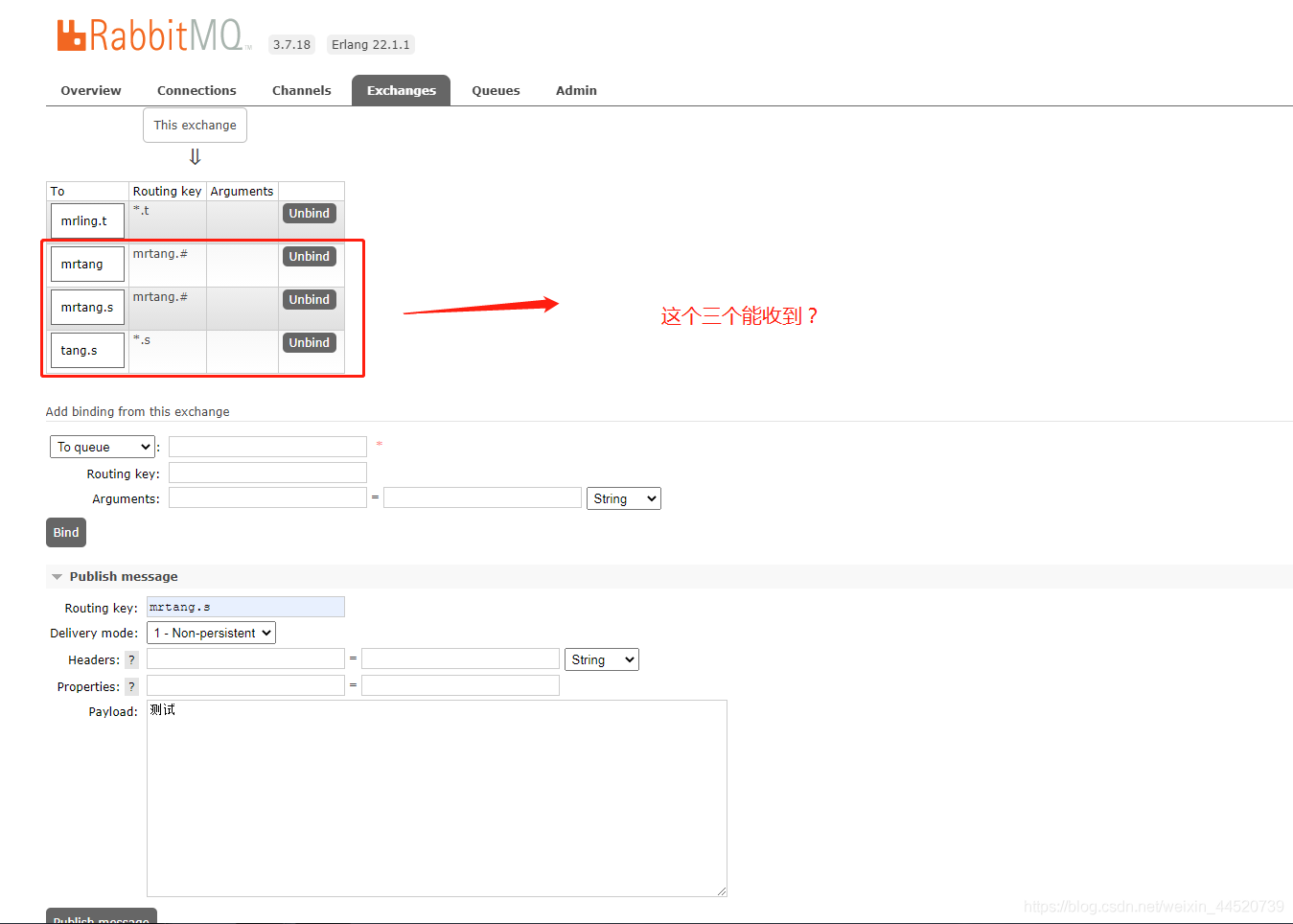Open the Admin tab
This screenshot has width=1293, height=924.
click(576, 90)
